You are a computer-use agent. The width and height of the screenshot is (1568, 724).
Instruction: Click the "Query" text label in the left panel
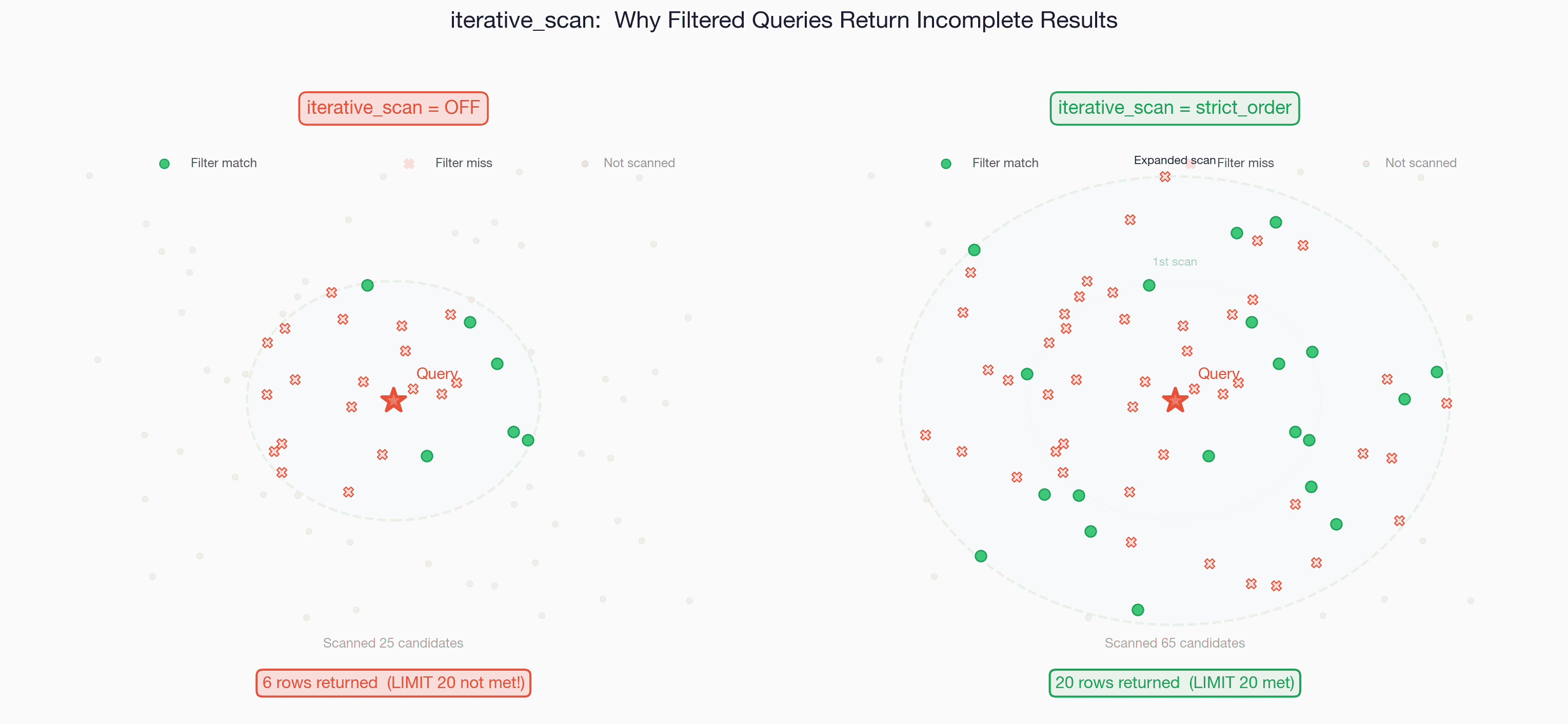coord(437,374)
